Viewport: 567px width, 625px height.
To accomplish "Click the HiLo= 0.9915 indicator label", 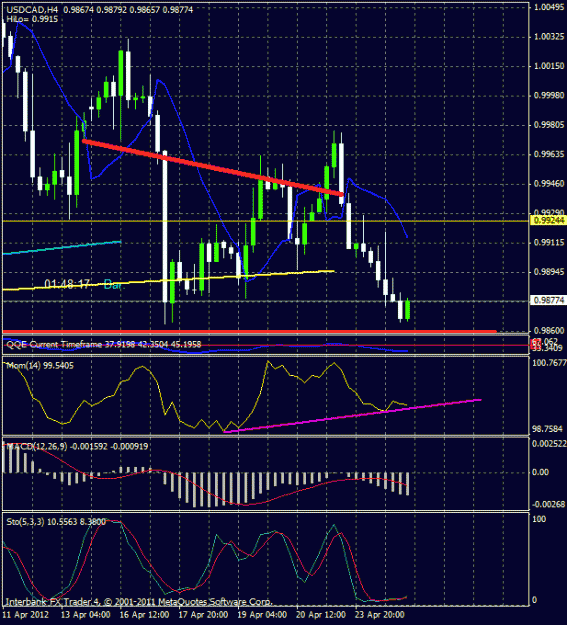I will point(32,19).
